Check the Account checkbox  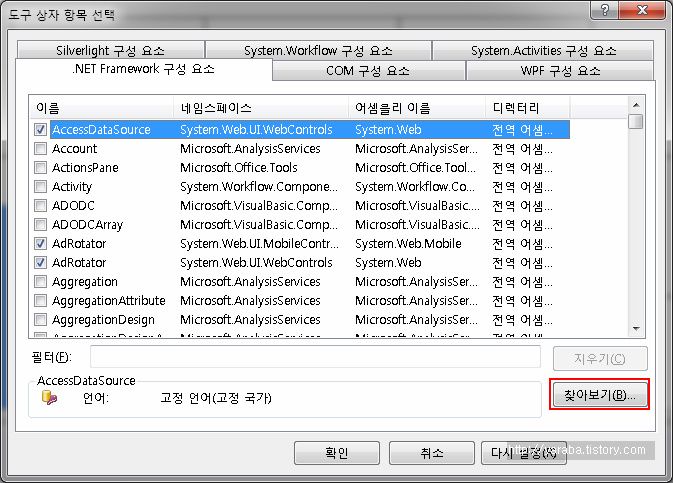(x=40, y=149)
